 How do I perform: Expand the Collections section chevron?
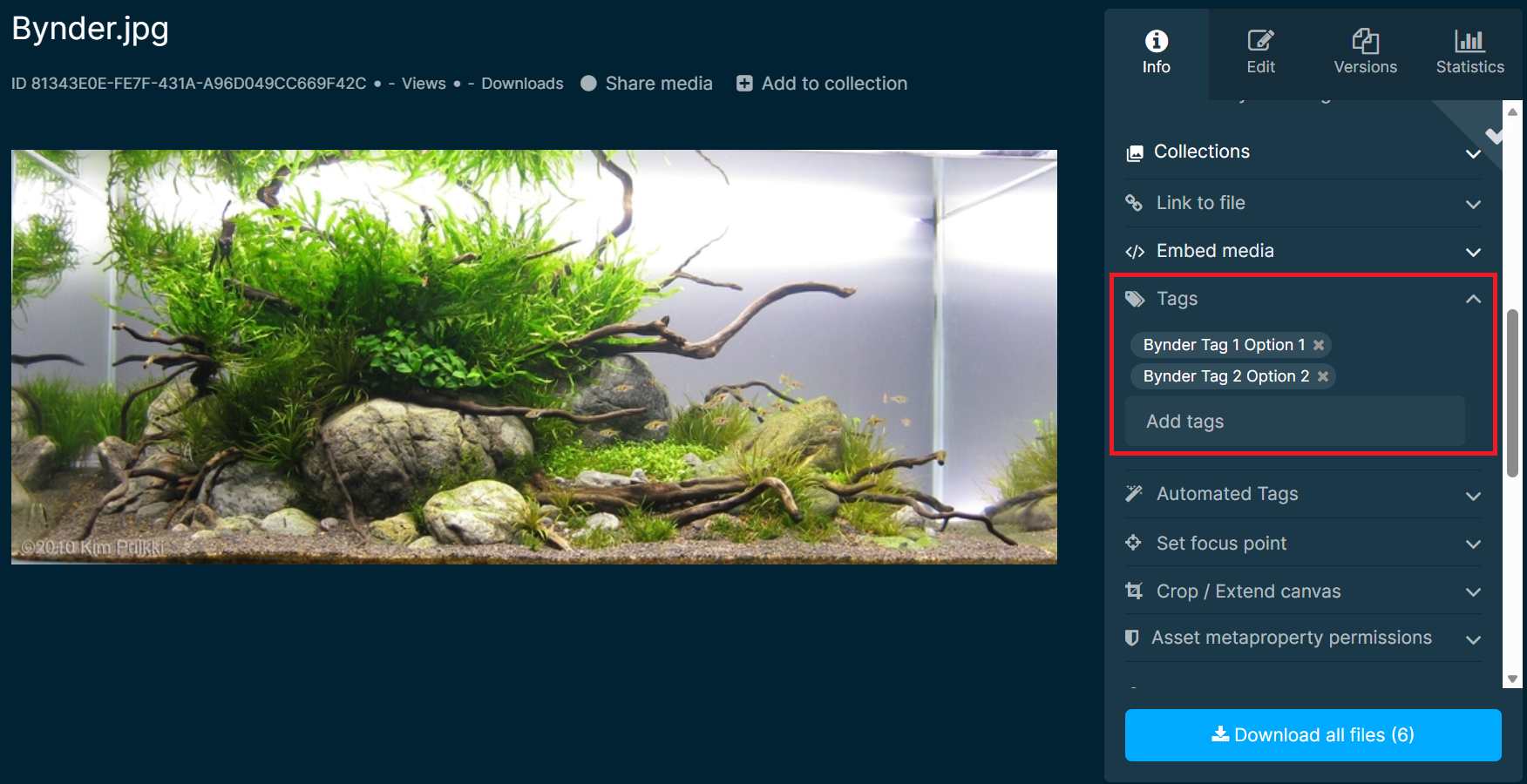[1473, 154]
